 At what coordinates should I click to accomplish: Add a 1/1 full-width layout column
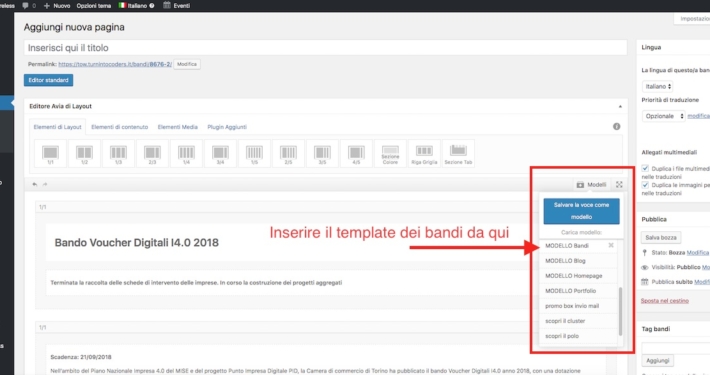pos(50,154)
